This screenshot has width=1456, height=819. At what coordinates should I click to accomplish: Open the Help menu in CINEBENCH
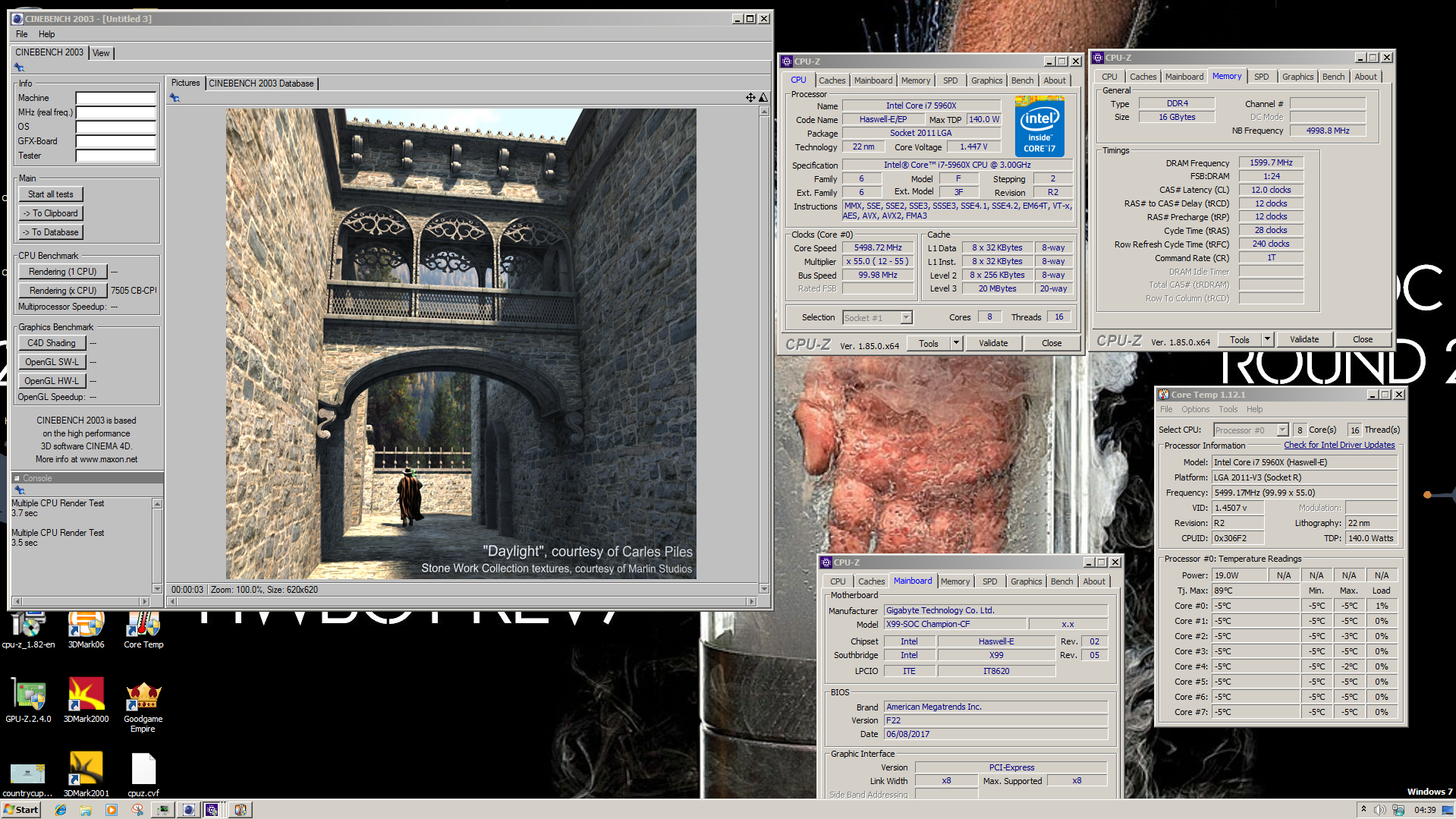(46, 34)
